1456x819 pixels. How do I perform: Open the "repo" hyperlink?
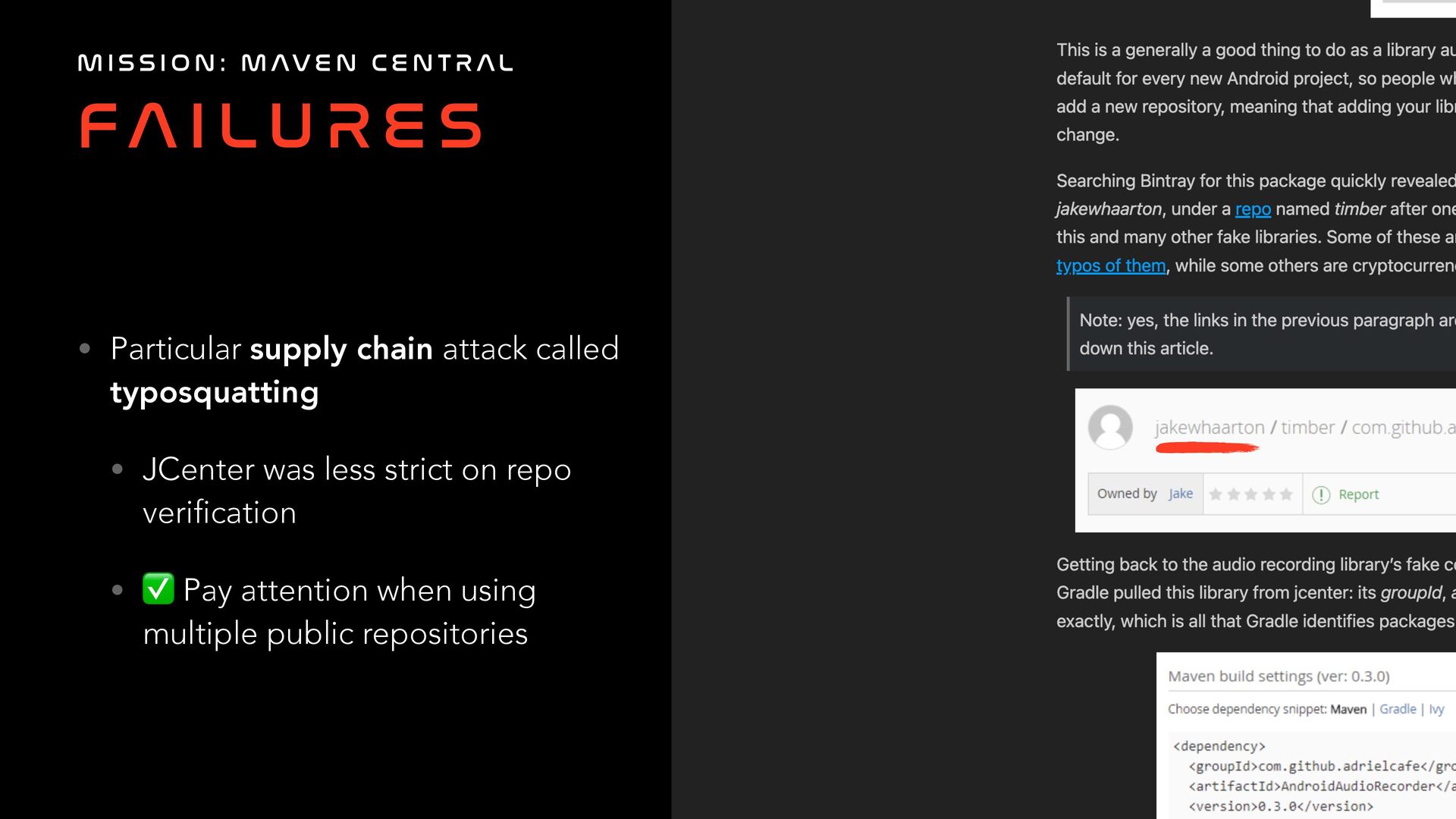coord(1253,209)
